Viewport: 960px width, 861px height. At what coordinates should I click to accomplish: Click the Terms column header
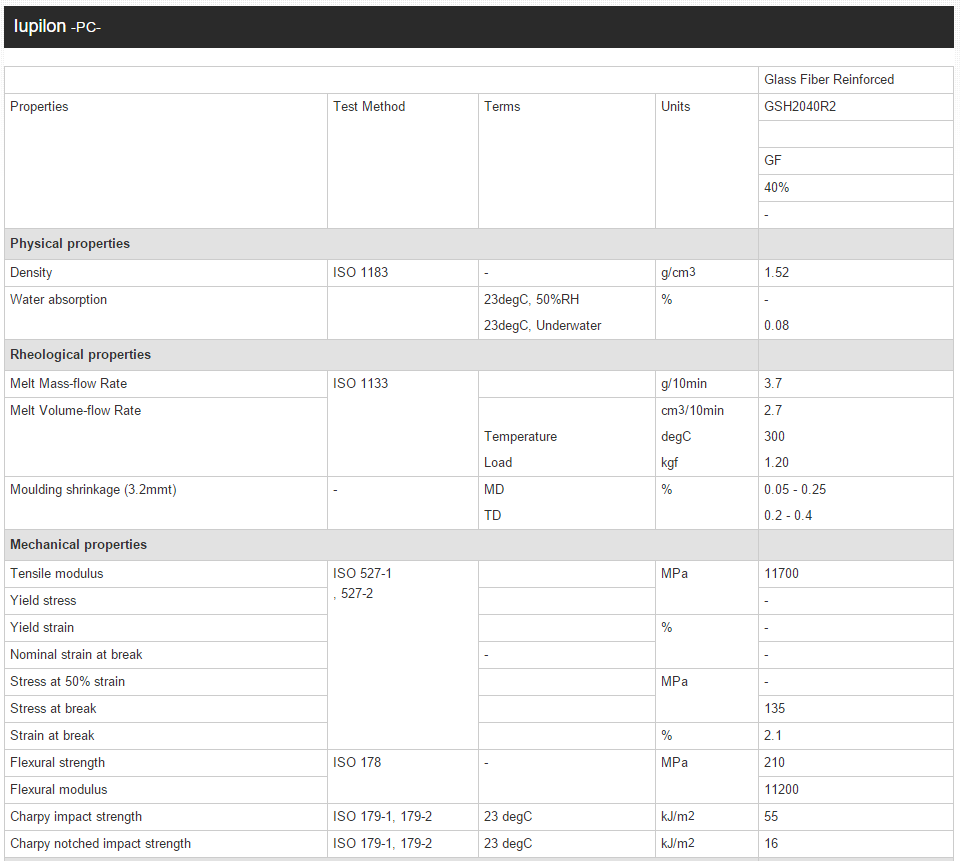coord(501,107)
